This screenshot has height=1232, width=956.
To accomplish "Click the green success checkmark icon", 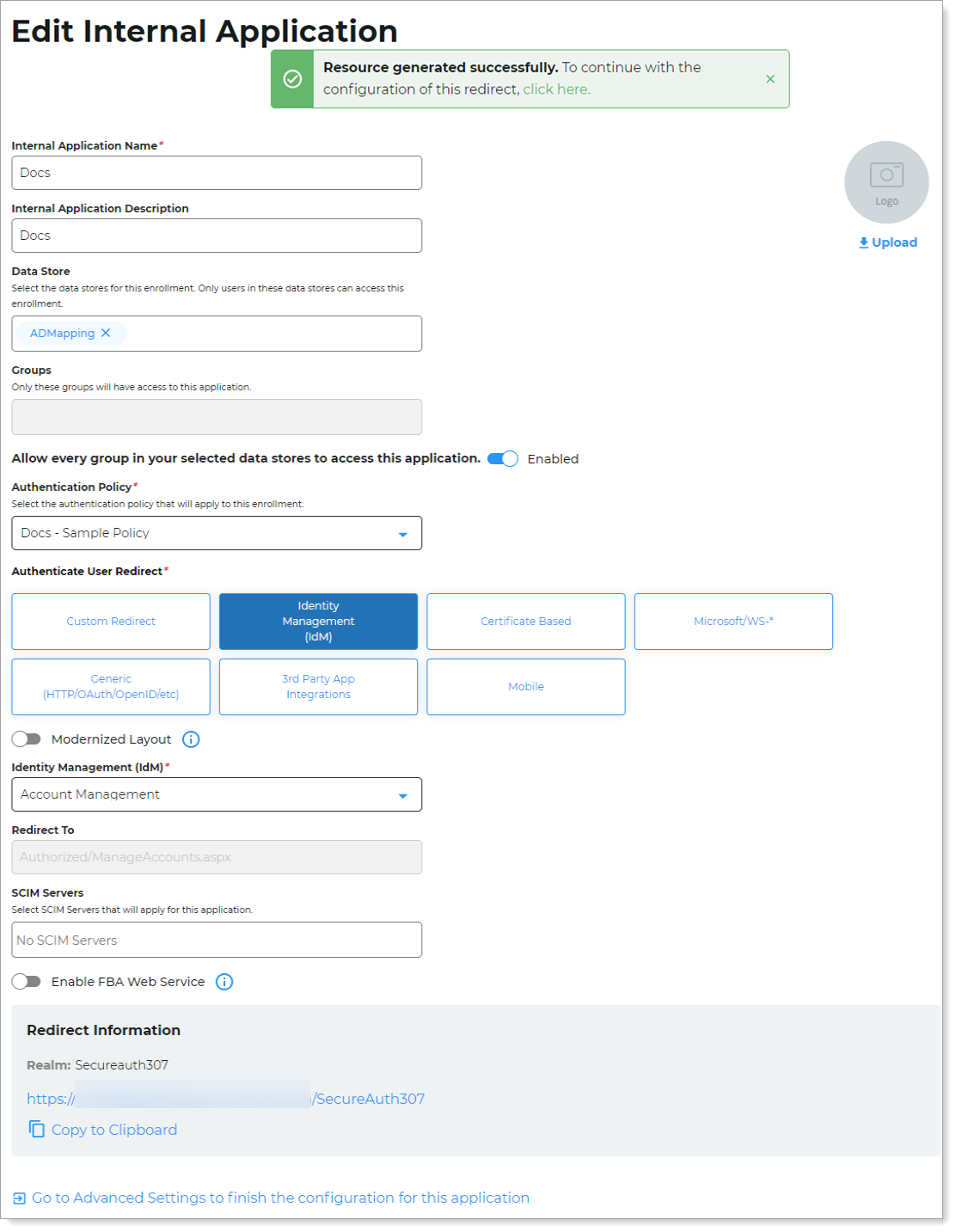I will tap(292, 79).
